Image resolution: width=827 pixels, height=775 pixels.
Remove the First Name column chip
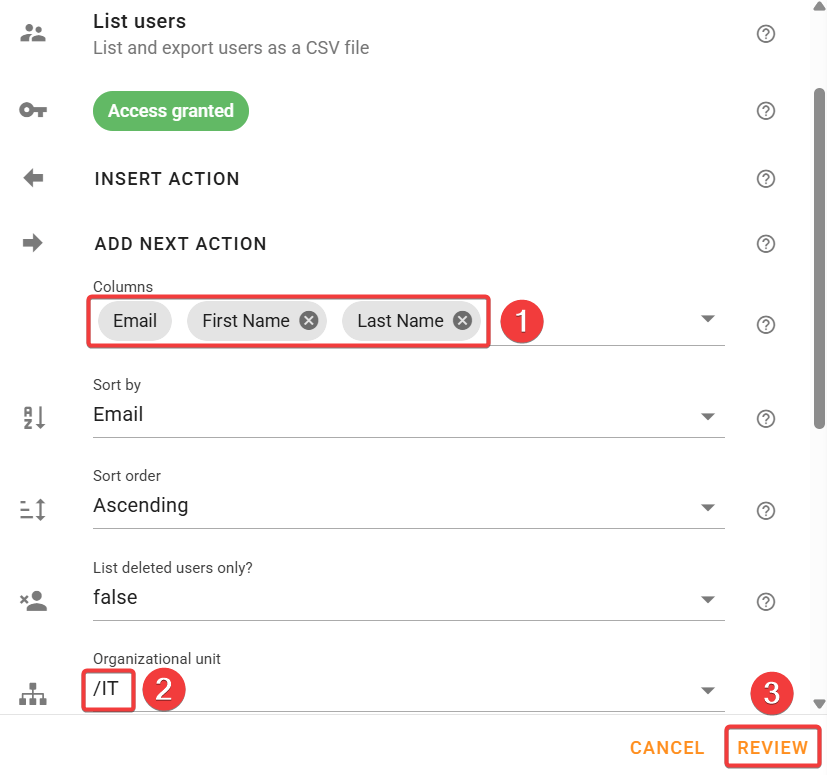[309, 320]
